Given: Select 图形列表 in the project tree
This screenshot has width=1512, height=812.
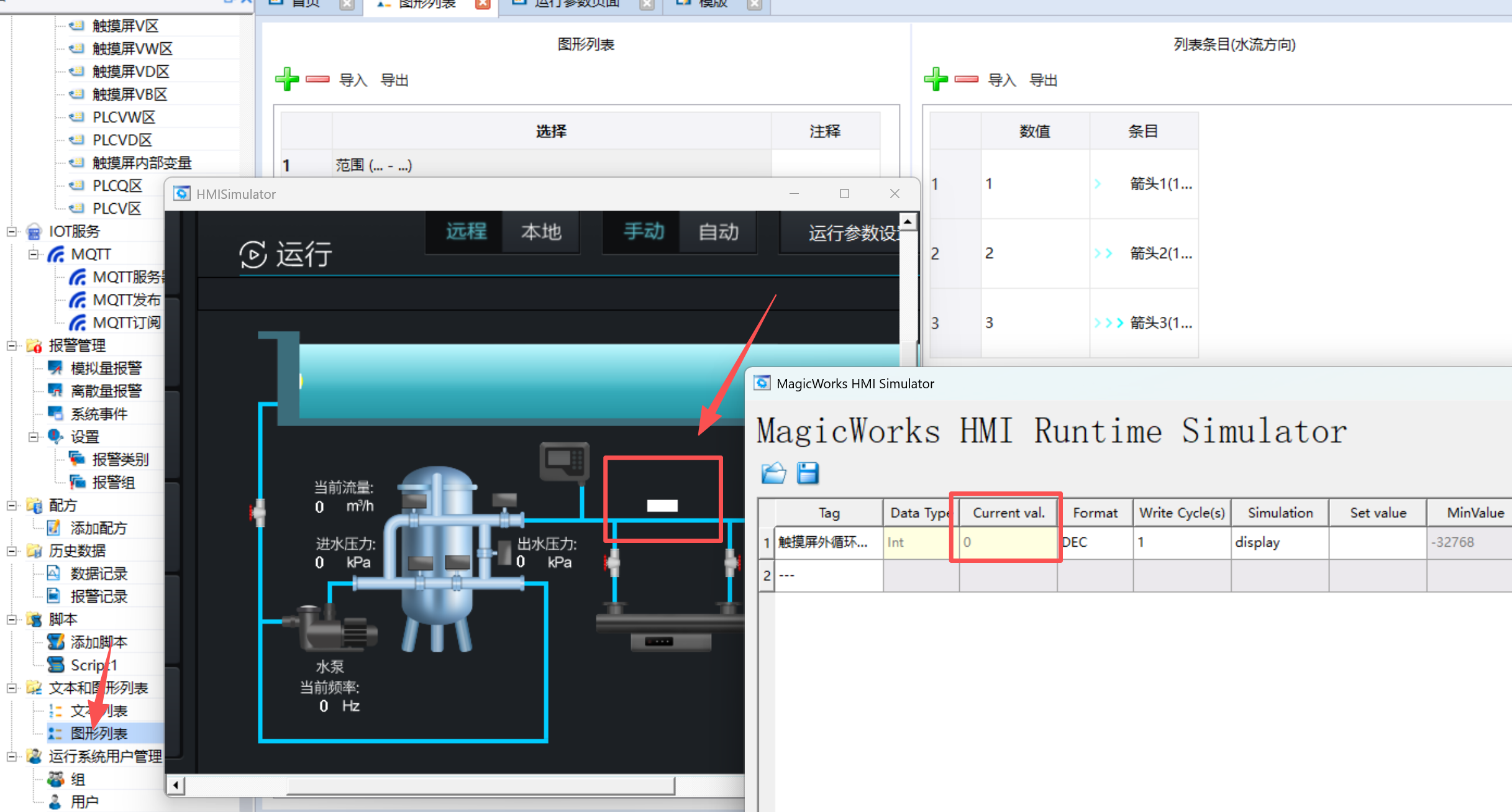Looking at the screenshot, I should click(x=99, y=733).
